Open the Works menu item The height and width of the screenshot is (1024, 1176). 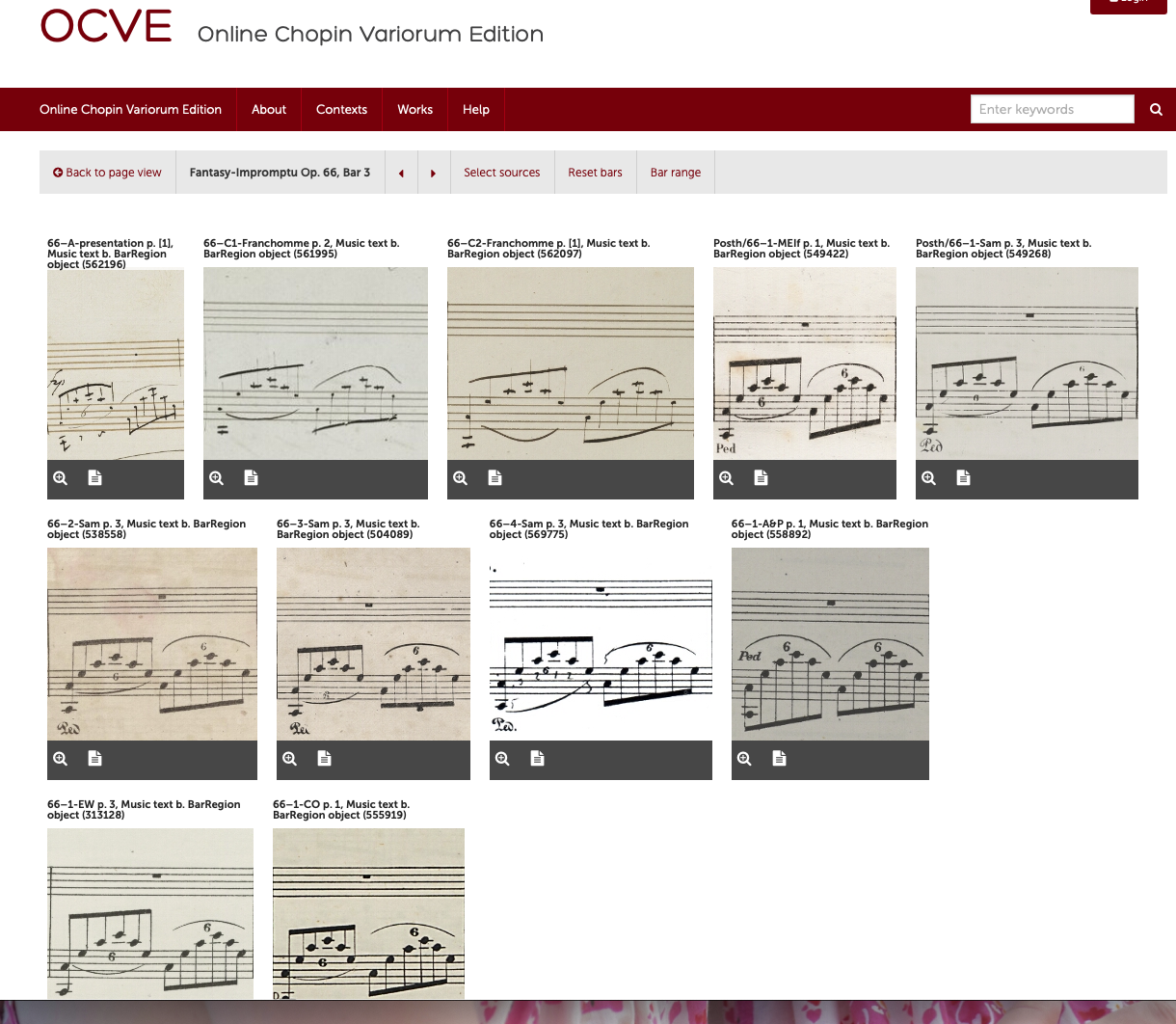tap(414, 110)
